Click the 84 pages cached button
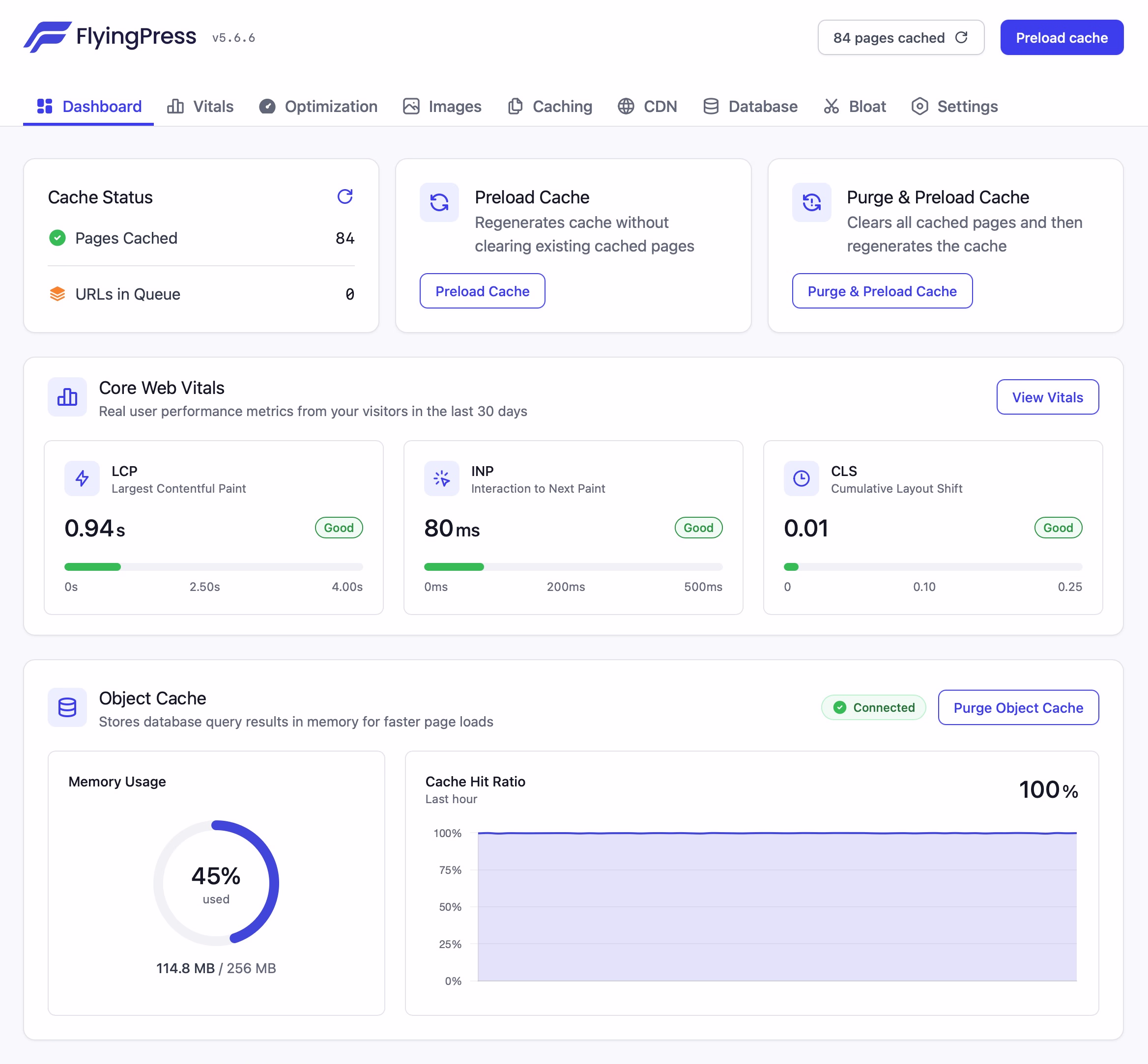 point(900,37)
